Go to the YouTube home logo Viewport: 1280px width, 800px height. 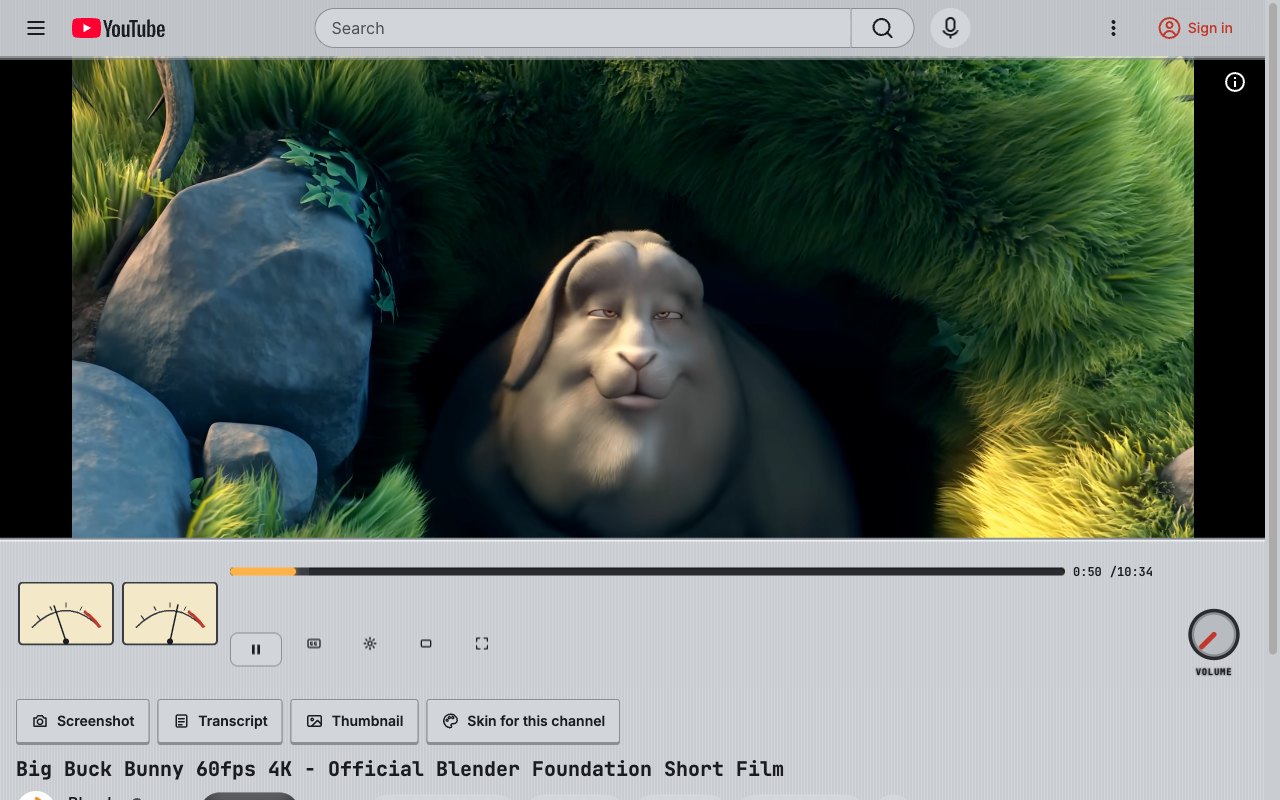(118, 29)
